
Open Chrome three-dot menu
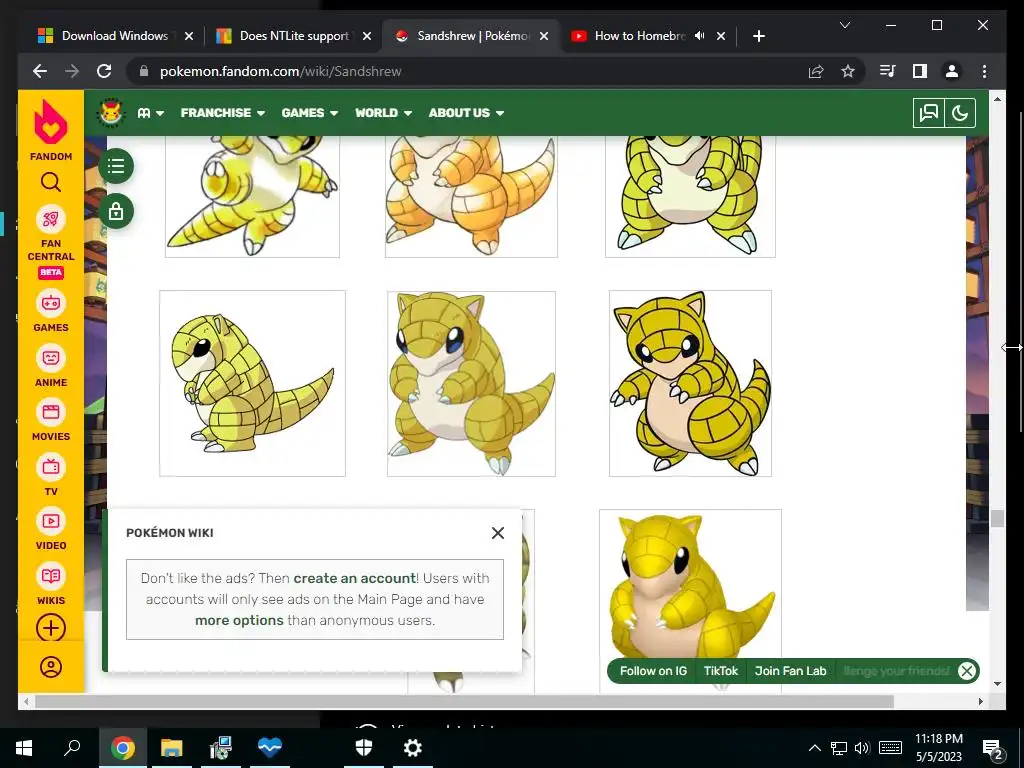(984, 71)
